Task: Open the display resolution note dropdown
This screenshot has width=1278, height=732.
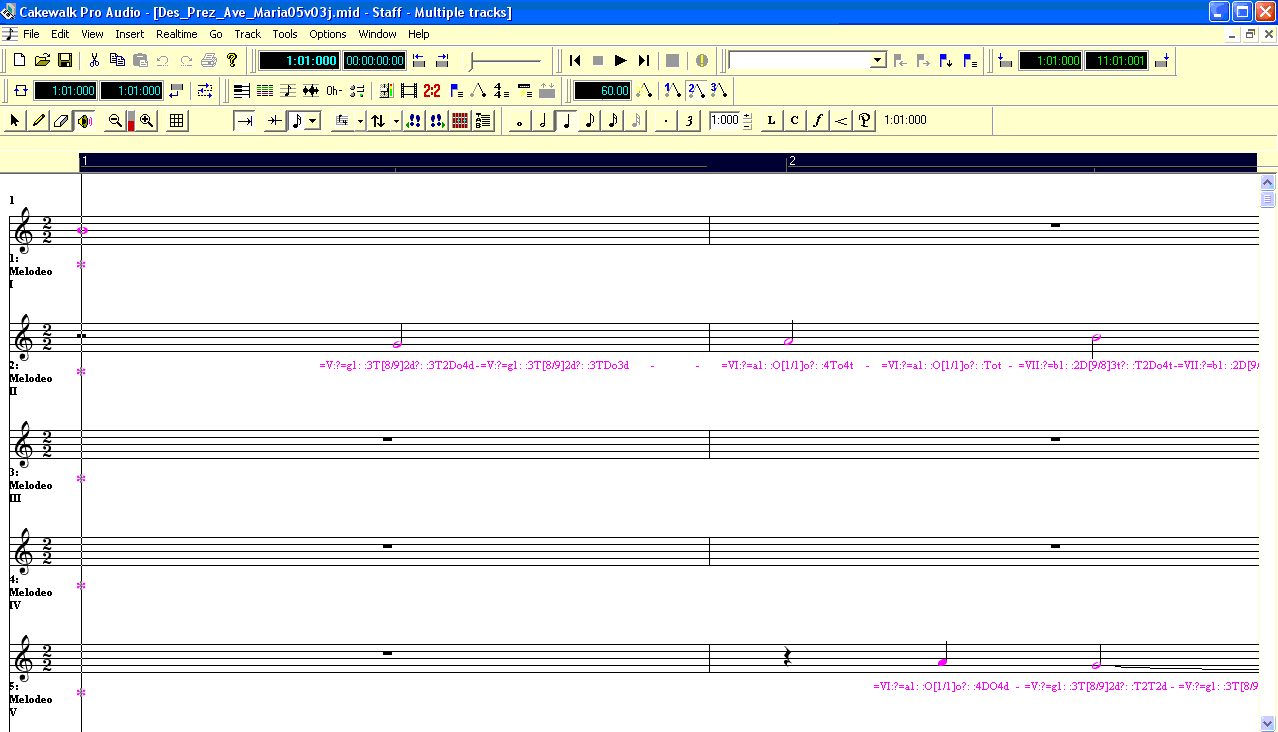Action: pyautogui.click(x=313, y=121)
